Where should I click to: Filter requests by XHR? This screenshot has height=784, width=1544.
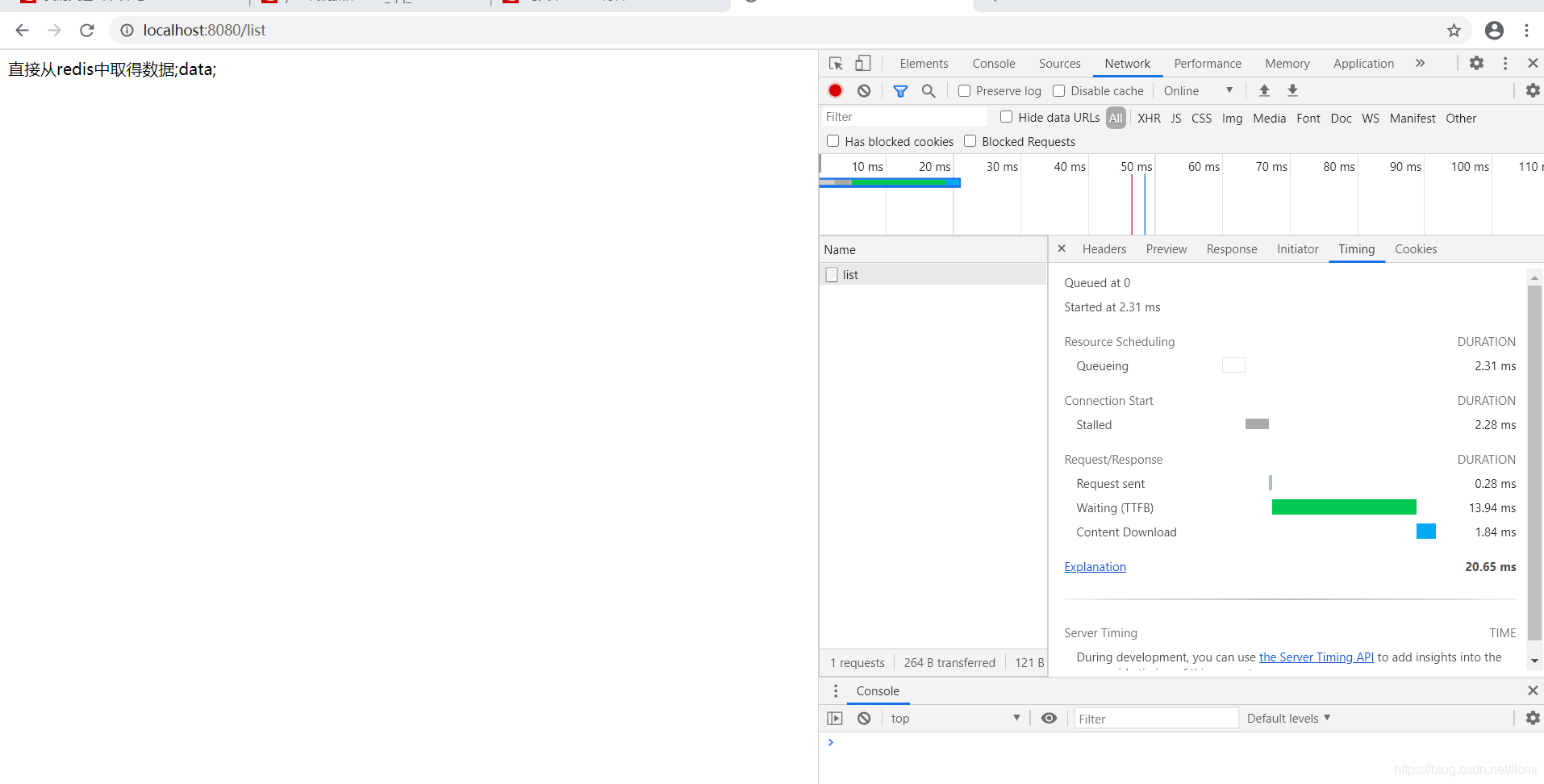tap(1149, 119)
